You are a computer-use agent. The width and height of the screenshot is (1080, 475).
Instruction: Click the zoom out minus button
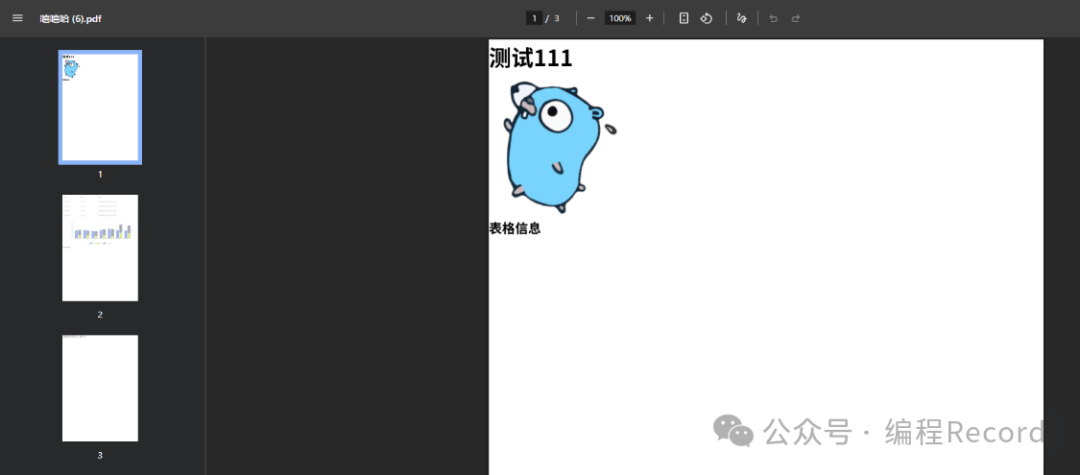tap(591, 18)
